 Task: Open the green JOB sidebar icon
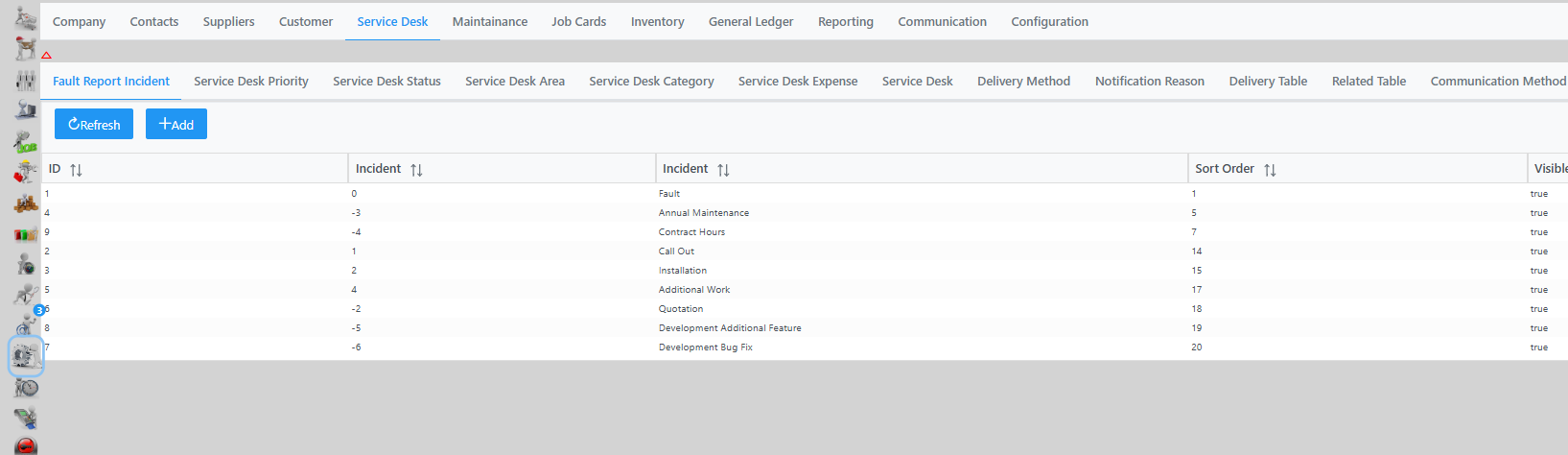tap(25, 141)
